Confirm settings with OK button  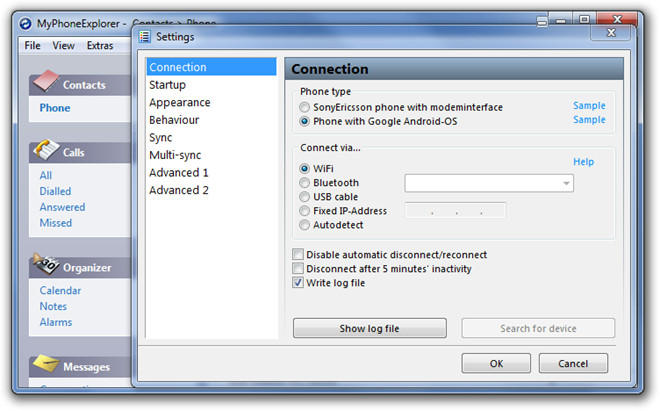click(x=496, y=363)
